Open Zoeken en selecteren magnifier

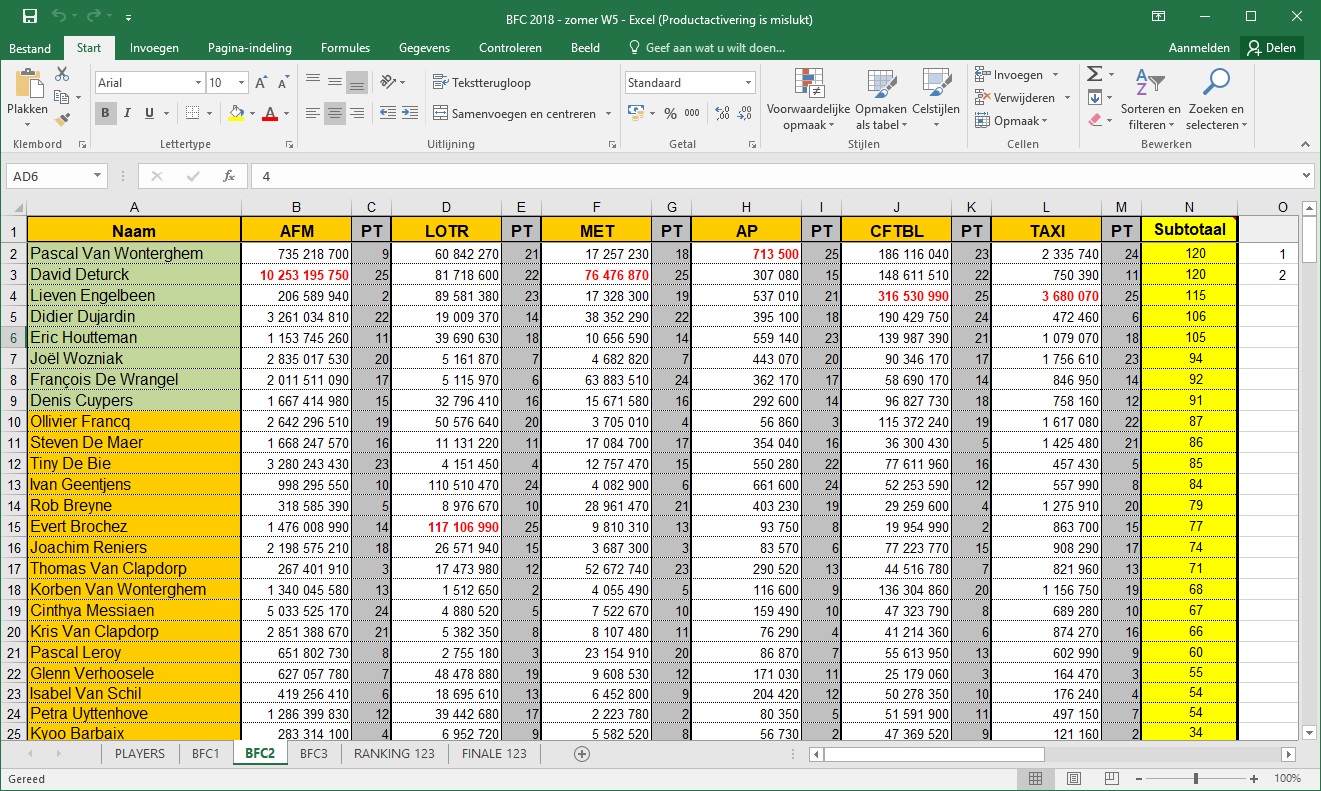click(1216, 100)
